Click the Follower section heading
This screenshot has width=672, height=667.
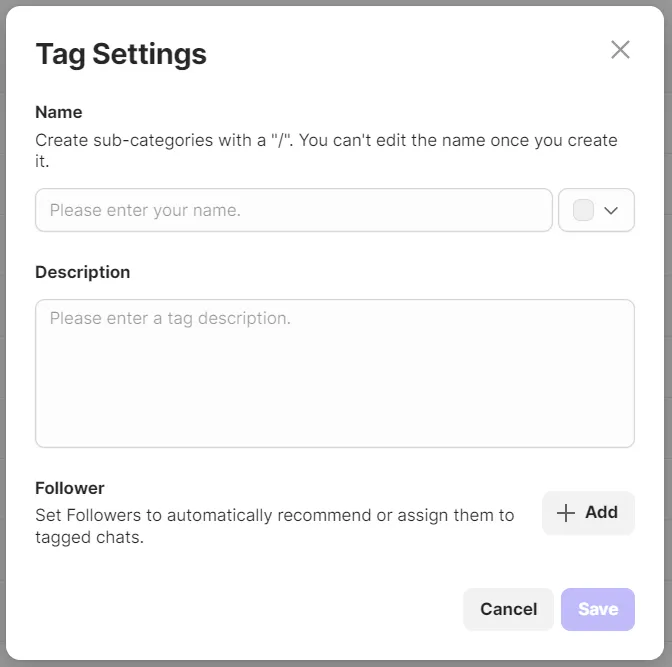click(x=70, y=488)
